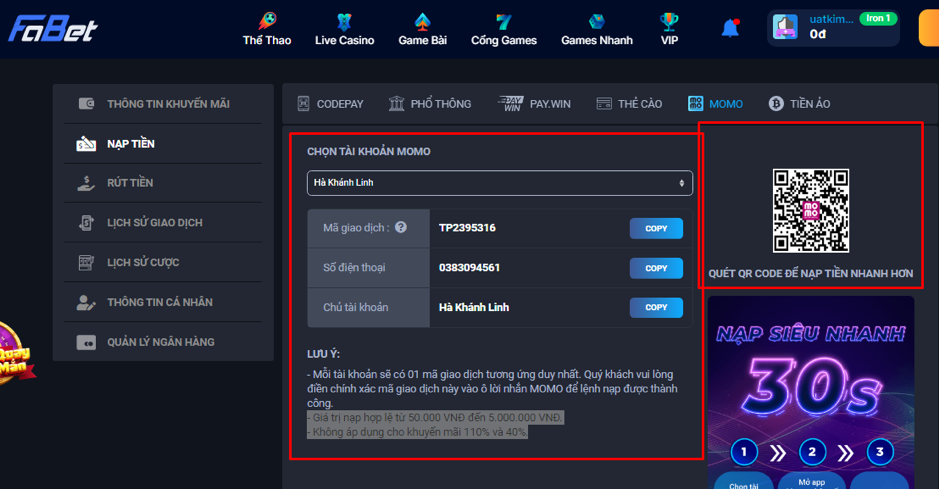Click the MoMo QR code image

pos(810,211)
